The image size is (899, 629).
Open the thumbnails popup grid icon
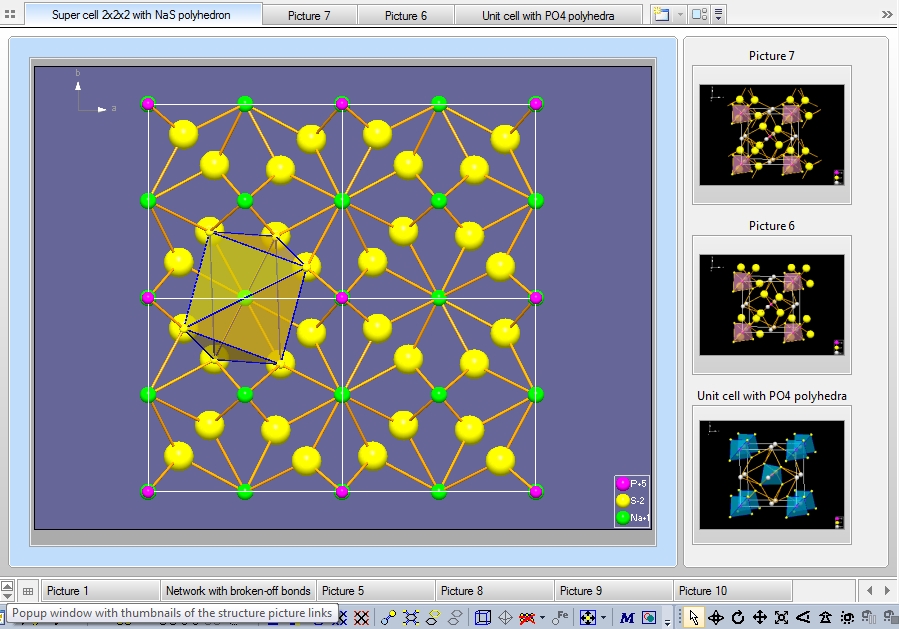28,591
